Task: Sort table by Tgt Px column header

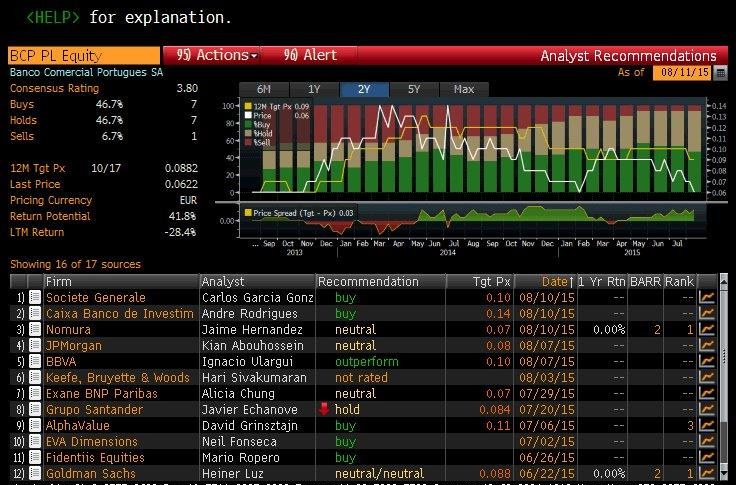Action: (x=479, y=282)
